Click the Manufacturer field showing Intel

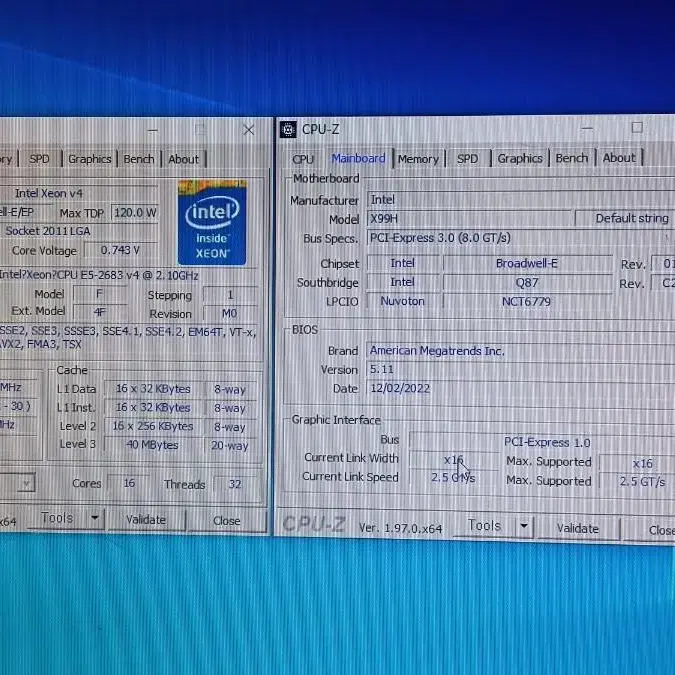[521, 200]
